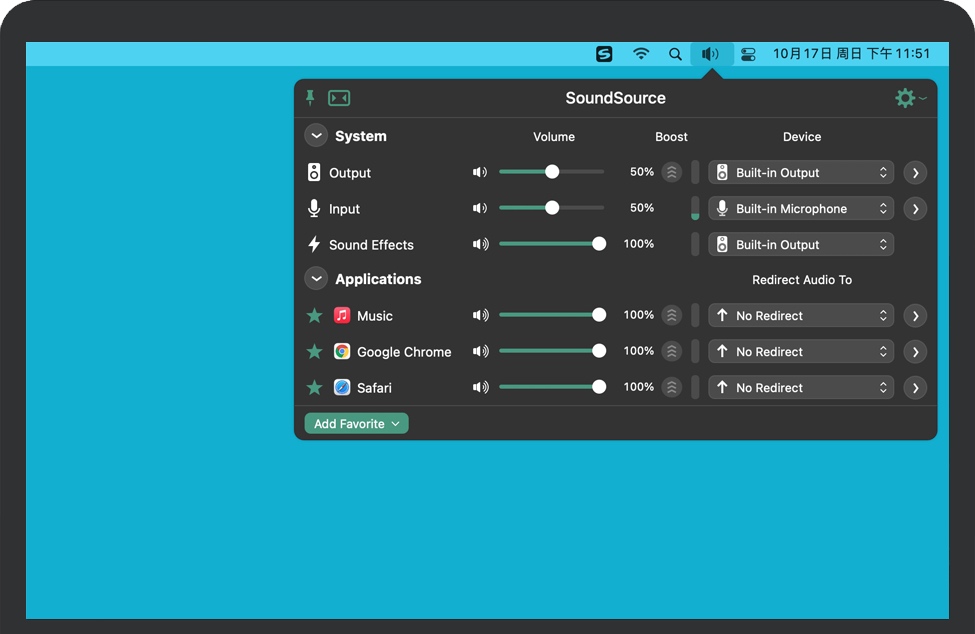Toggle favorite star for Music
This screenshot has width=975, height=634.
314,315
